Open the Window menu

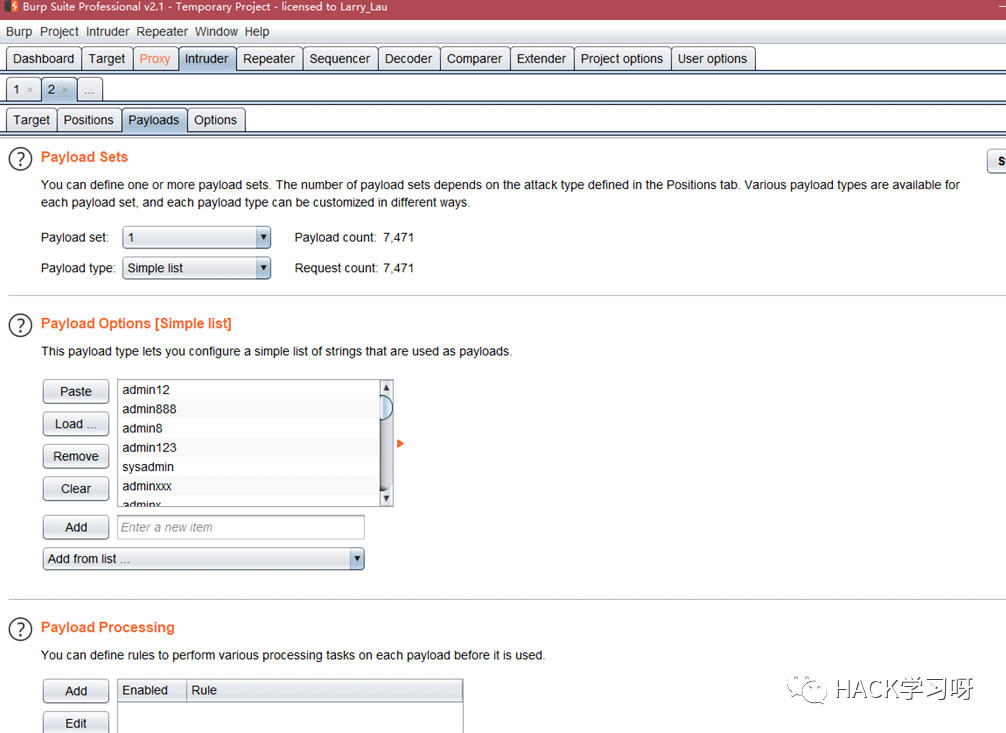click(x=216, y=31)
